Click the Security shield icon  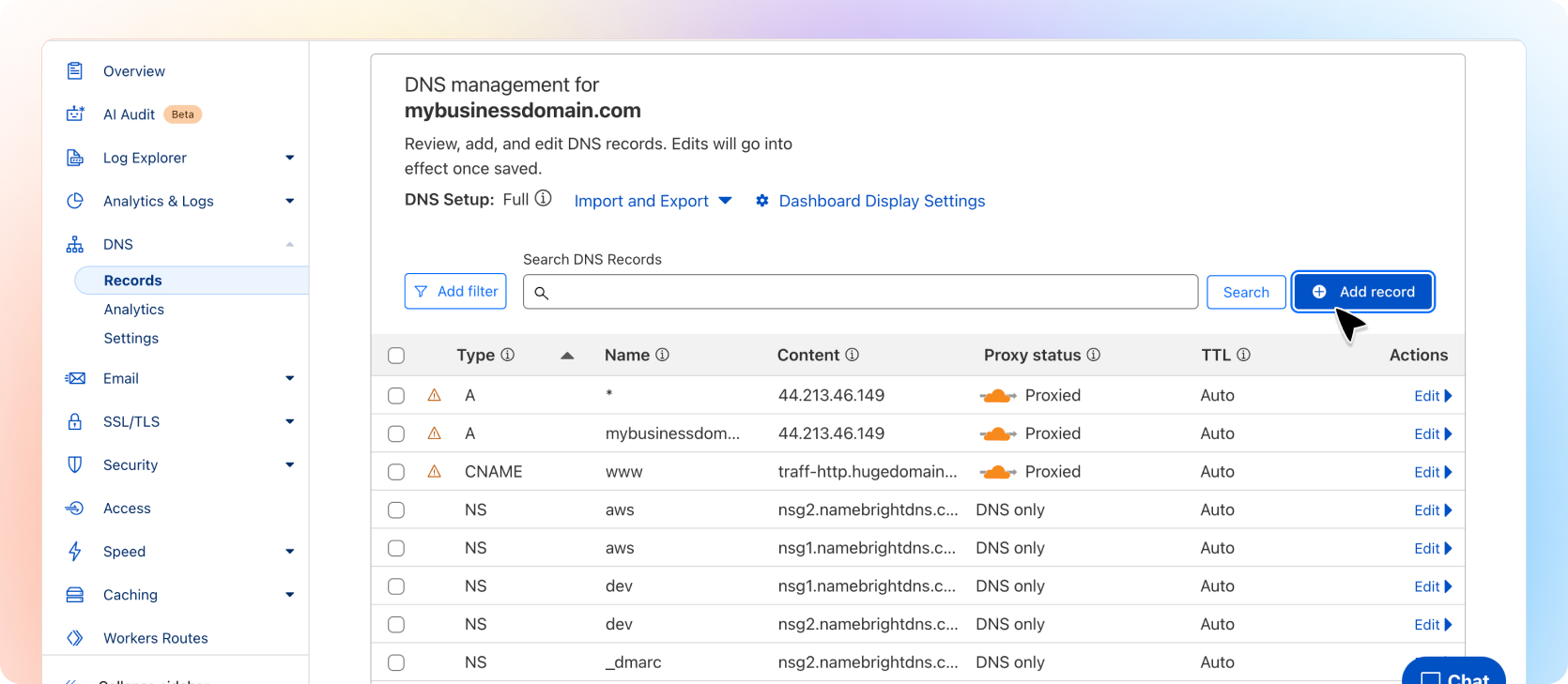click(x=75, y=465)
